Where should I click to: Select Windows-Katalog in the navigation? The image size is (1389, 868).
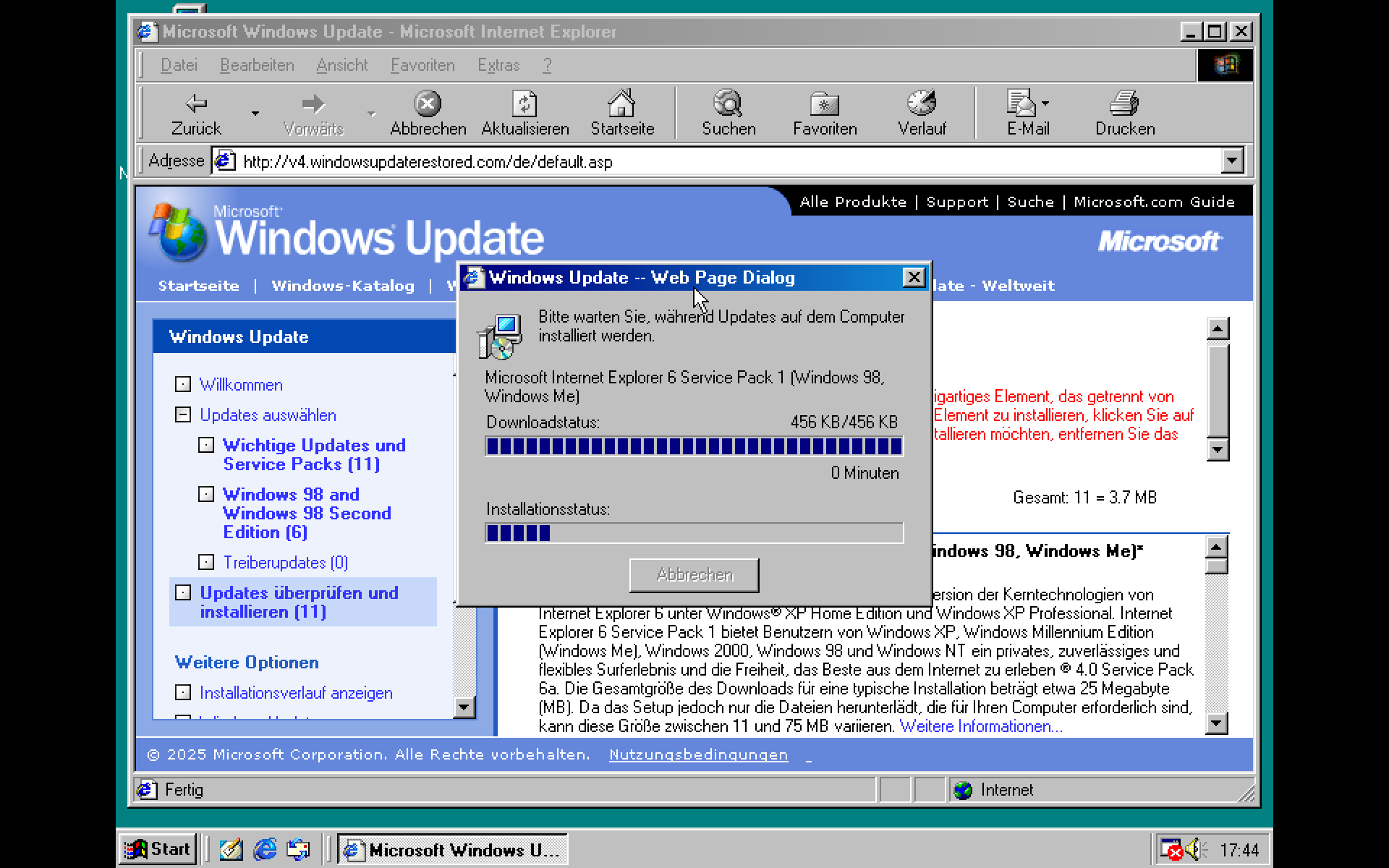344,285
